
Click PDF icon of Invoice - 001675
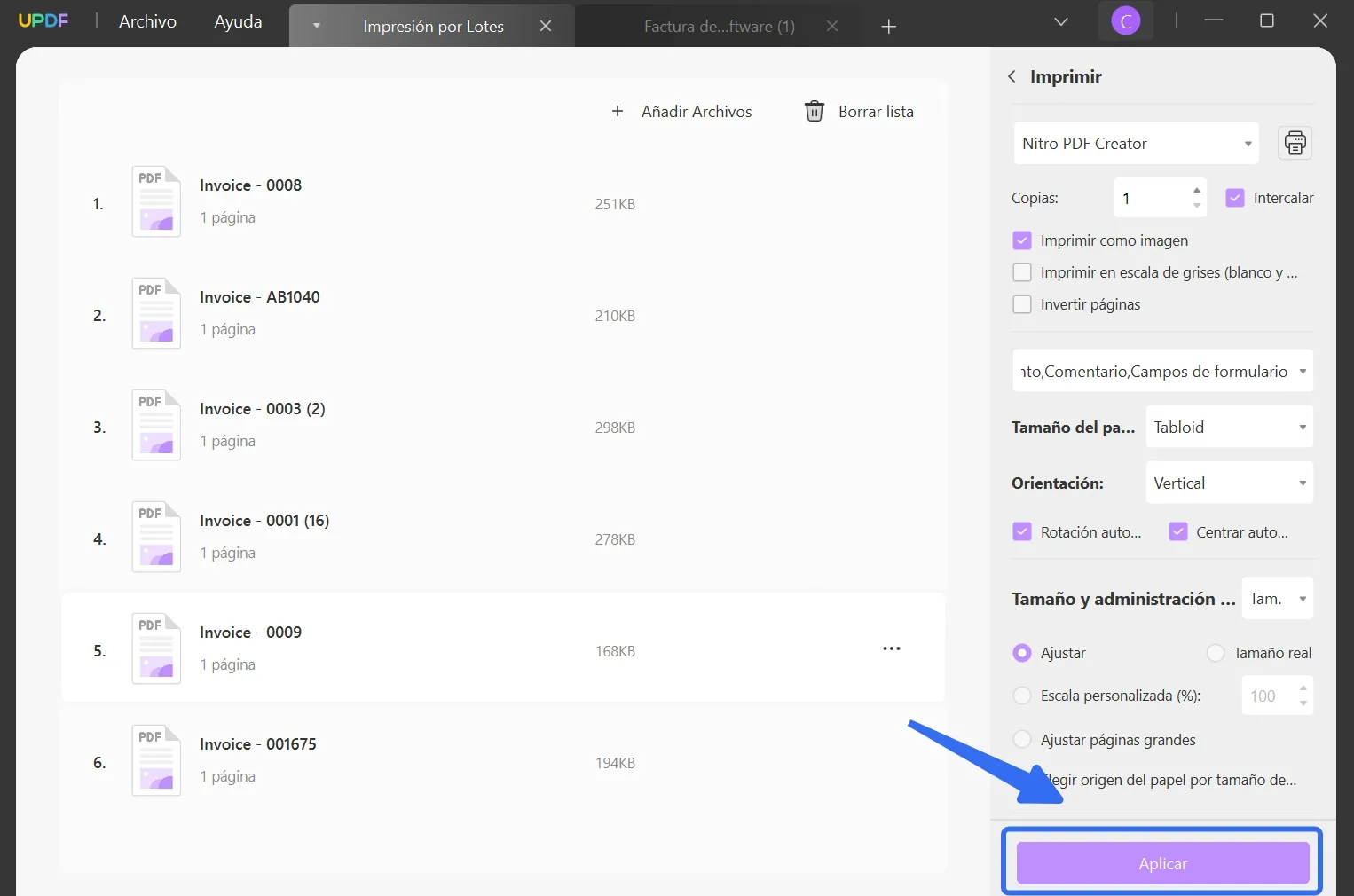156,760
